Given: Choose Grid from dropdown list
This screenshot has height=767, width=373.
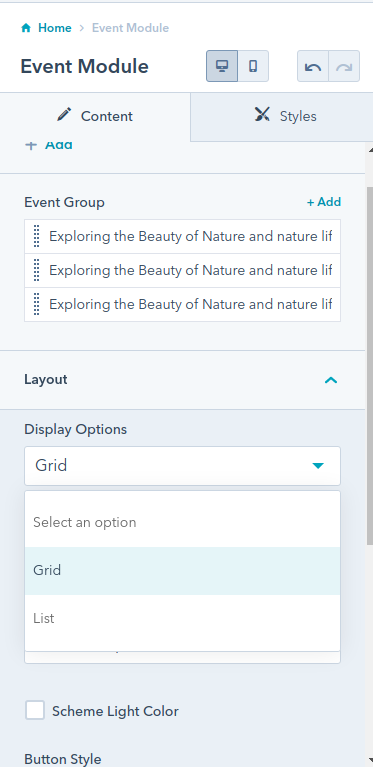Looking at the screenshot, I should pos(182,570).
